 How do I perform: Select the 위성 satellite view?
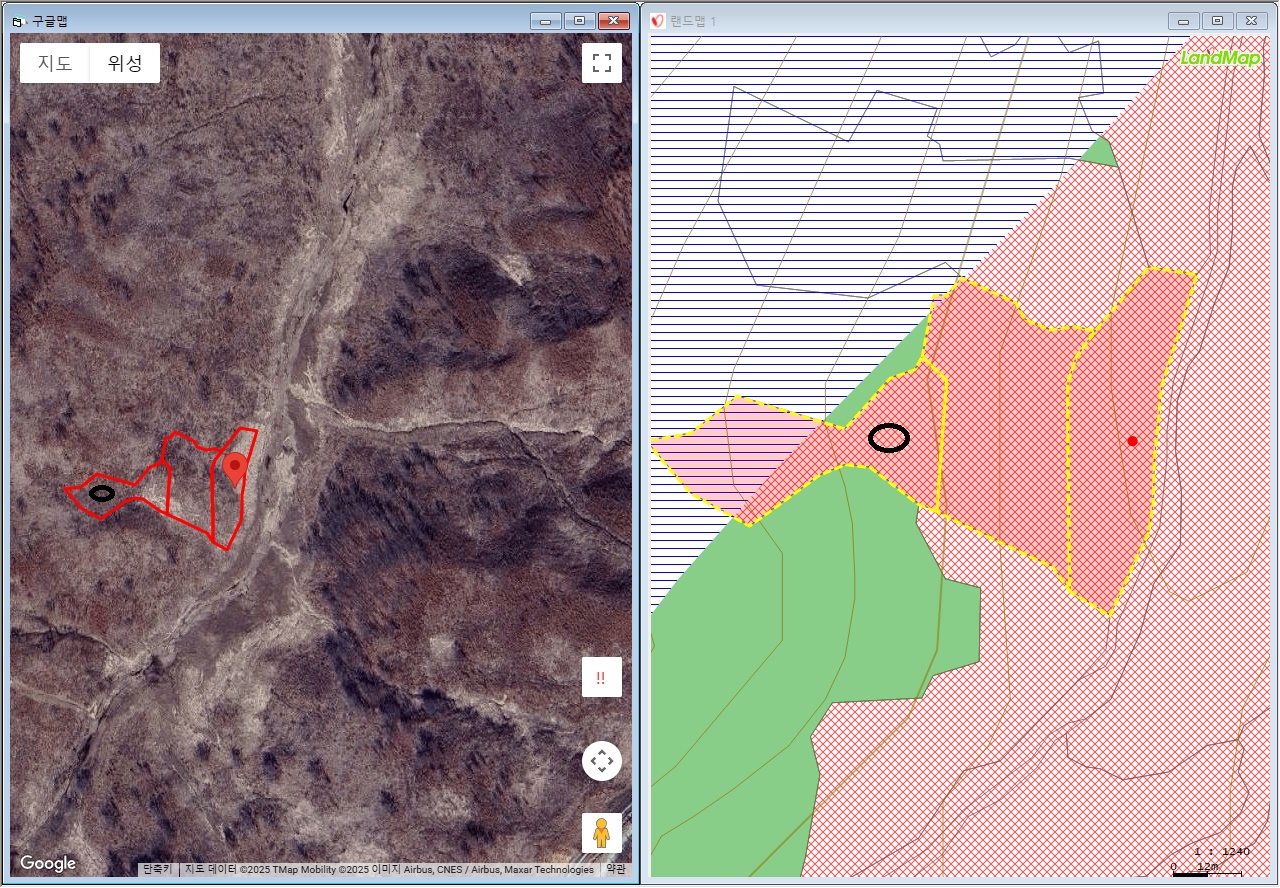(x=125, y=63)
